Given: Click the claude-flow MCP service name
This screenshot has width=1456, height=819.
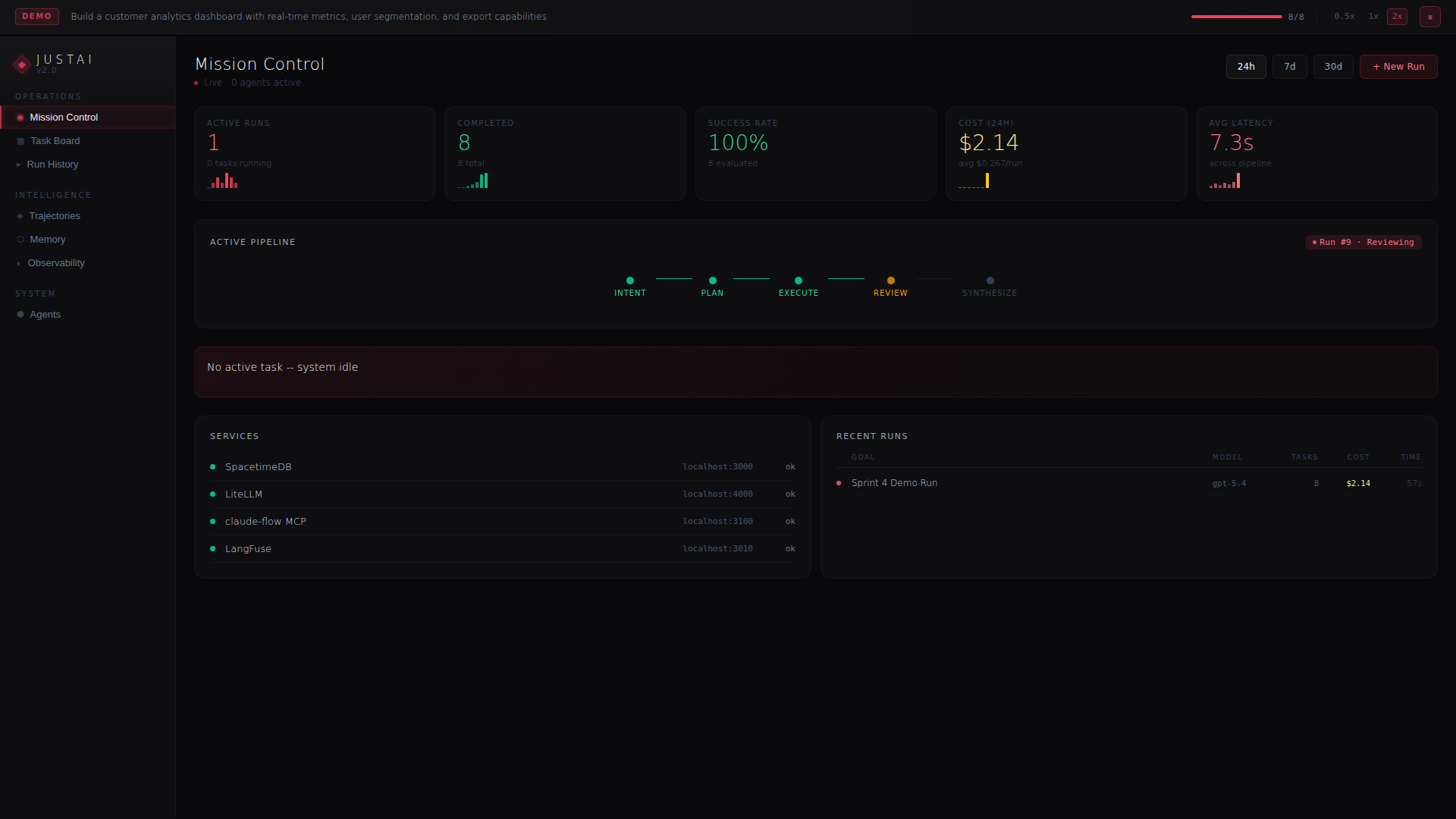Looking at the screenshot, I should click(265, 522).
